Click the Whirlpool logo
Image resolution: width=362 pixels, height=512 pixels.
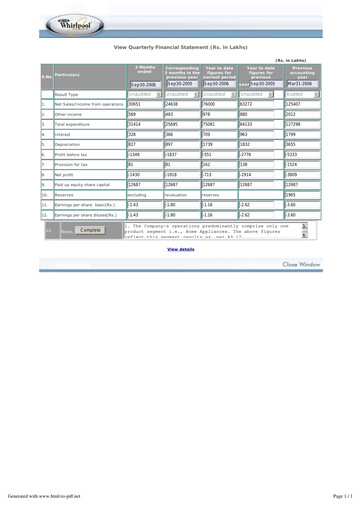point(75,25)
